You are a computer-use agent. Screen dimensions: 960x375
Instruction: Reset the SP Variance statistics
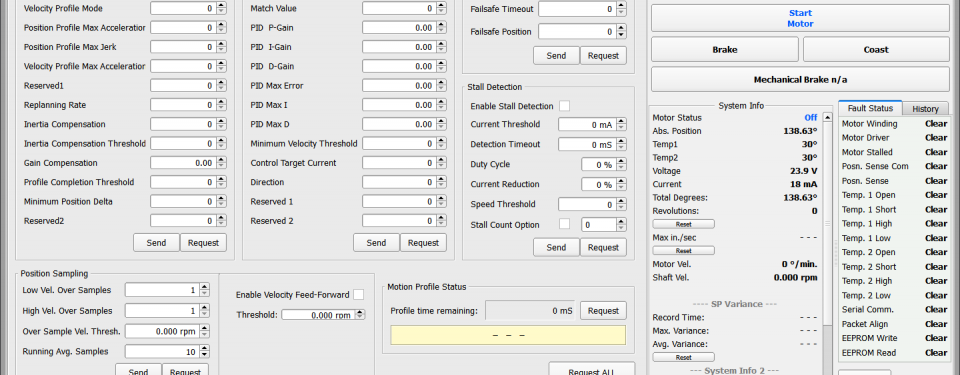pyautogui.click(x=683, y=357)
